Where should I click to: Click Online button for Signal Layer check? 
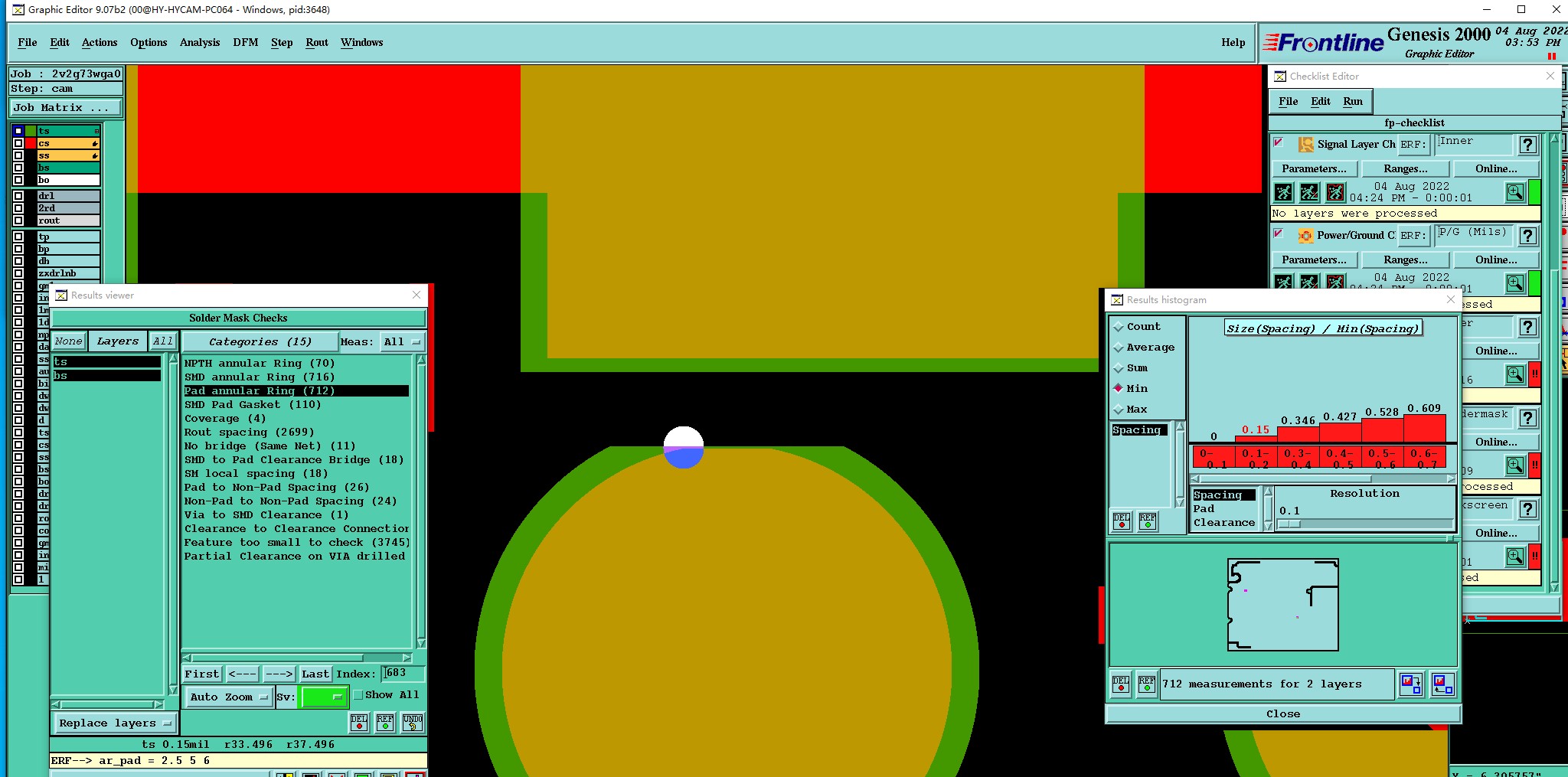coord(1497,168)
